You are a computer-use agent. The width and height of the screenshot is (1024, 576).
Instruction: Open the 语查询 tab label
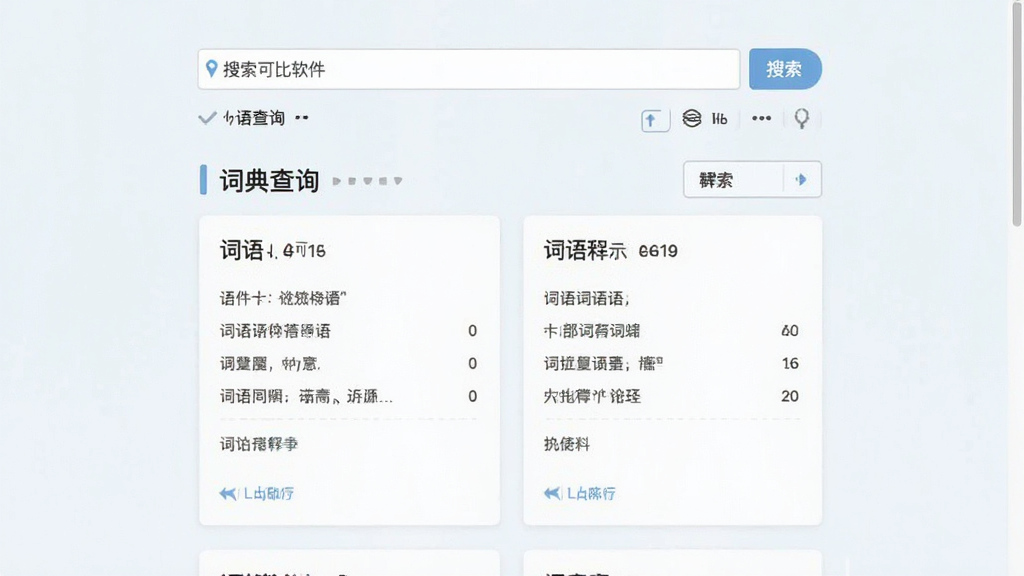[x=254, y=118]
